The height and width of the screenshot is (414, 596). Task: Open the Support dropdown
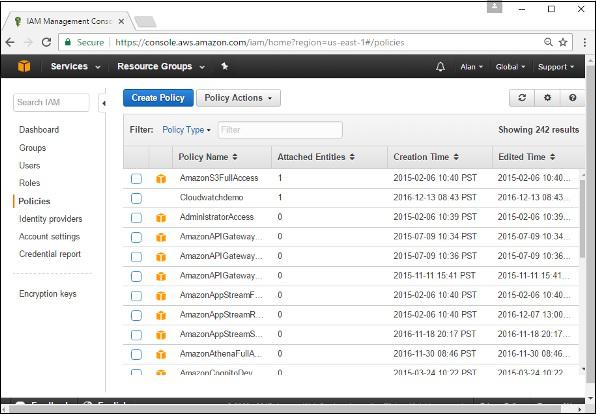click(556, 67)
